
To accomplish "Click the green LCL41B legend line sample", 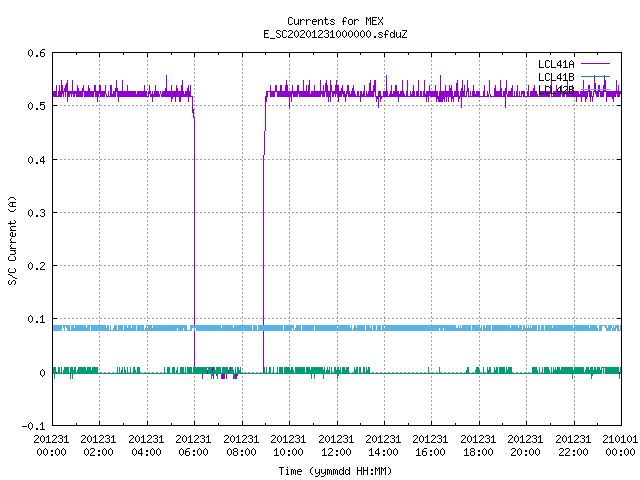I will tap(595, 77).
